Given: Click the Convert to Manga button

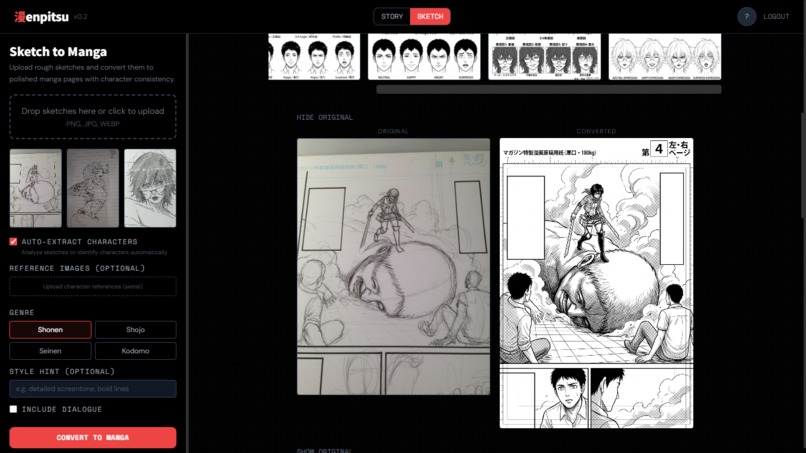Looking at the screenshot, I should (93, 438).
